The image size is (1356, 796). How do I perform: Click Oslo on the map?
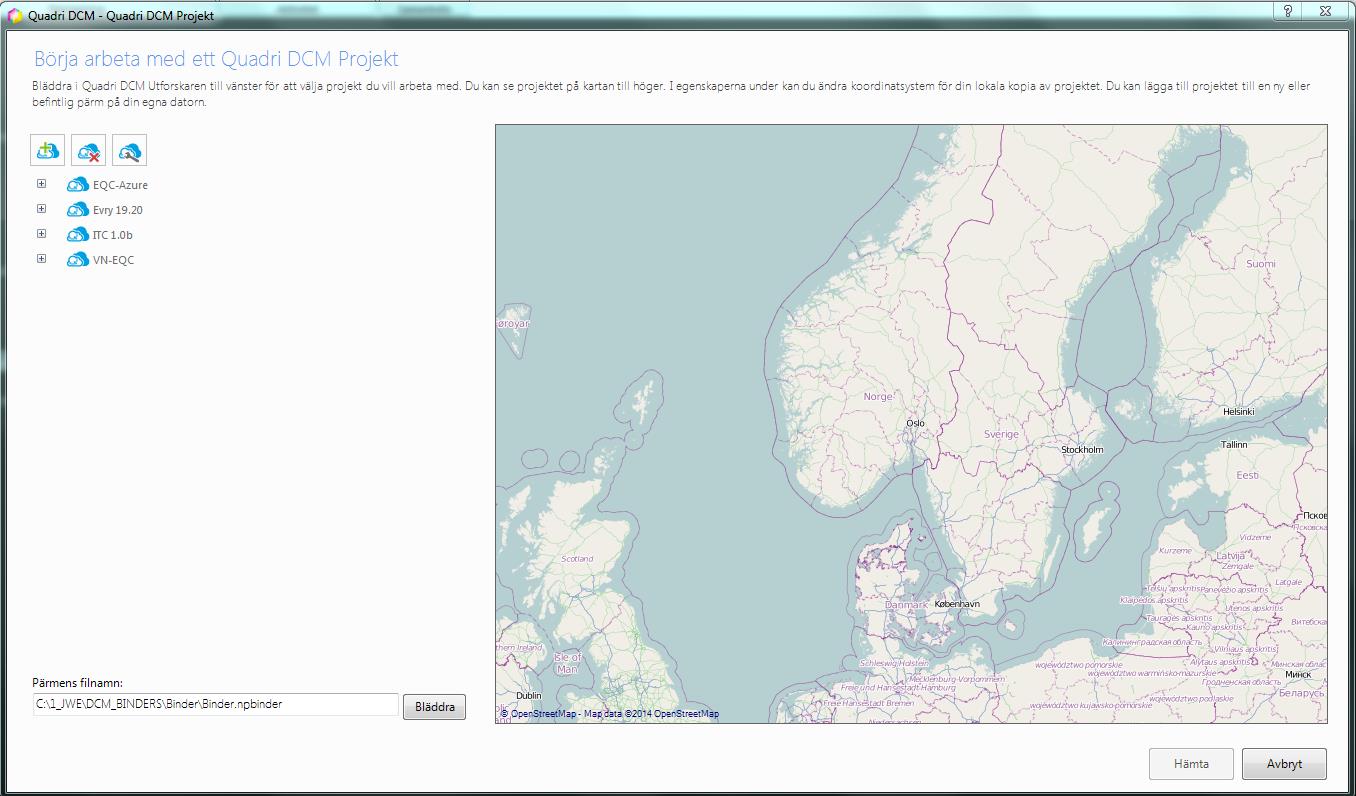[x=915, y=423]
